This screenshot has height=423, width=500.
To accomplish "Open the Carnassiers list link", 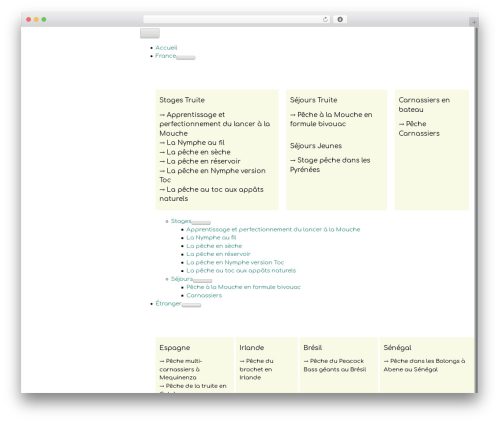I will tap(204, 295).
